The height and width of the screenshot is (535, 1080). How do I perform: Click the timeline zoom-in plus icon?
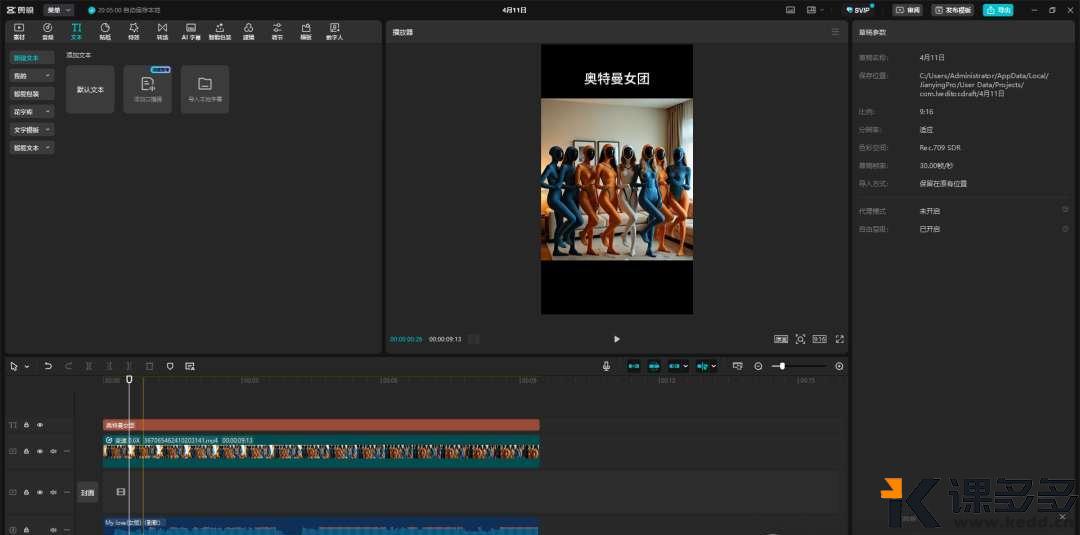[839, 366]
